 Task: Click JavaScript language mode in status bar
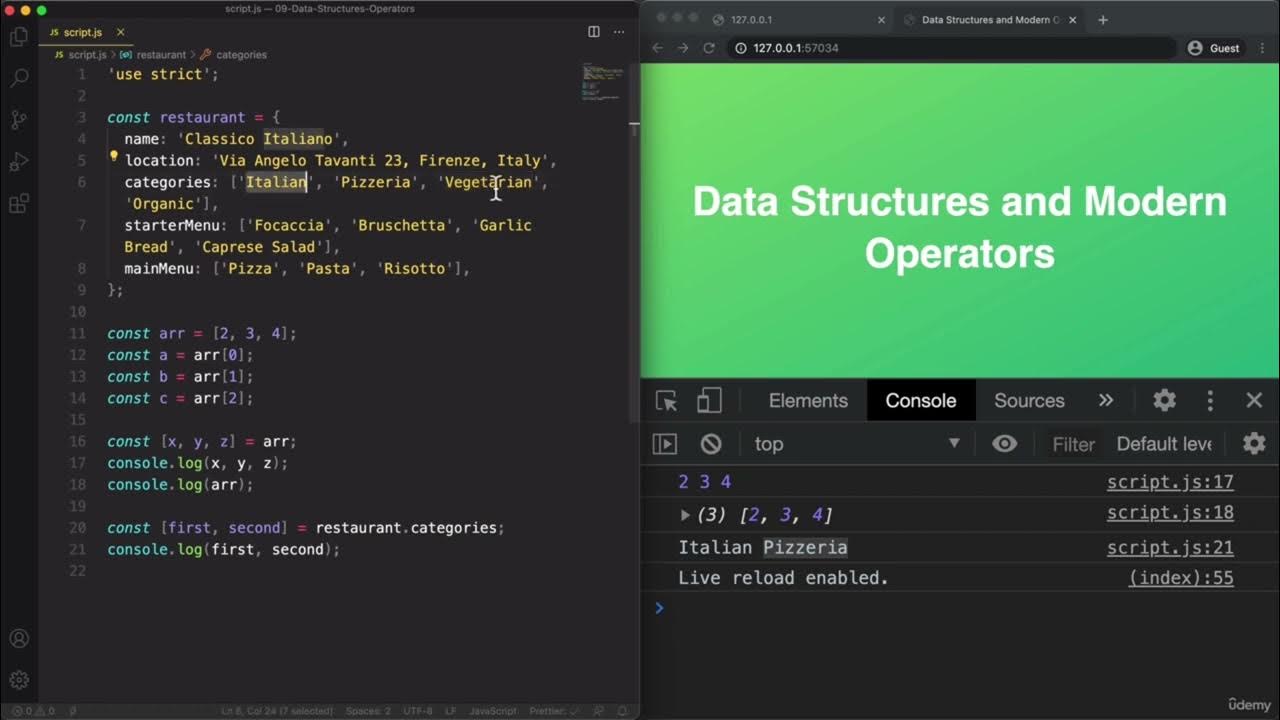point(492,711)
